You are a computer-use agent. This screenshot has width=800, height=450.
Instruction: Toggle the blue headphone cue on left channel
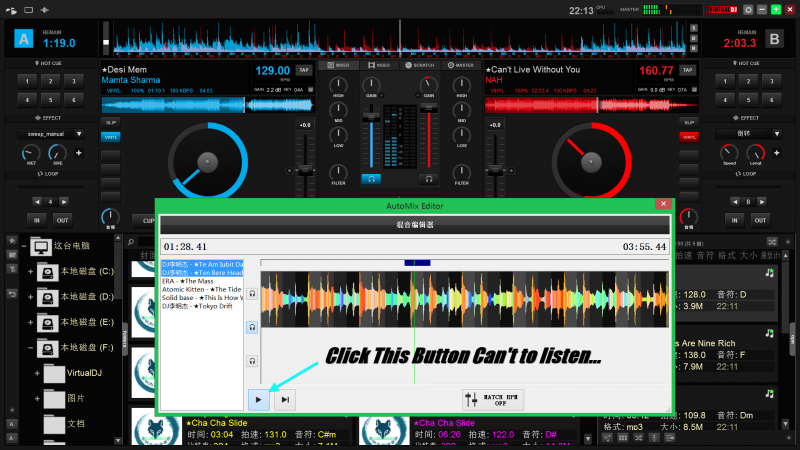pyautogui.click(x=371, y=179)
